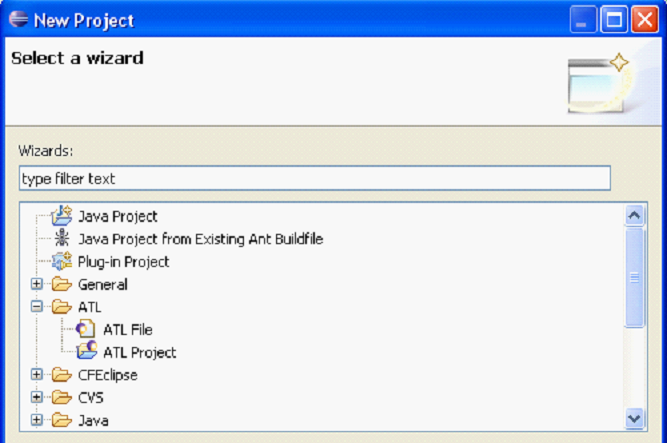Screen dimensions: 667x443
Task: Click the Ant Buildfile project icon
Action: pyautogui.click(x=62, y=238)
